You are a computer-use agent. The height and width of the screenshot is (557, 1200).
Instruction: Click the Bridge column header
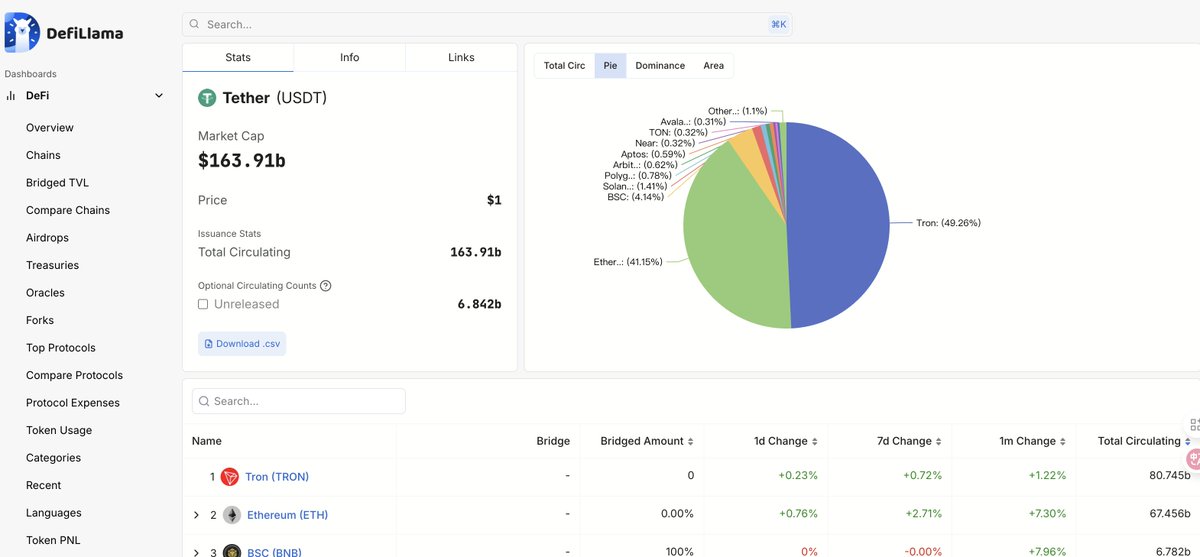click(553, 441)
